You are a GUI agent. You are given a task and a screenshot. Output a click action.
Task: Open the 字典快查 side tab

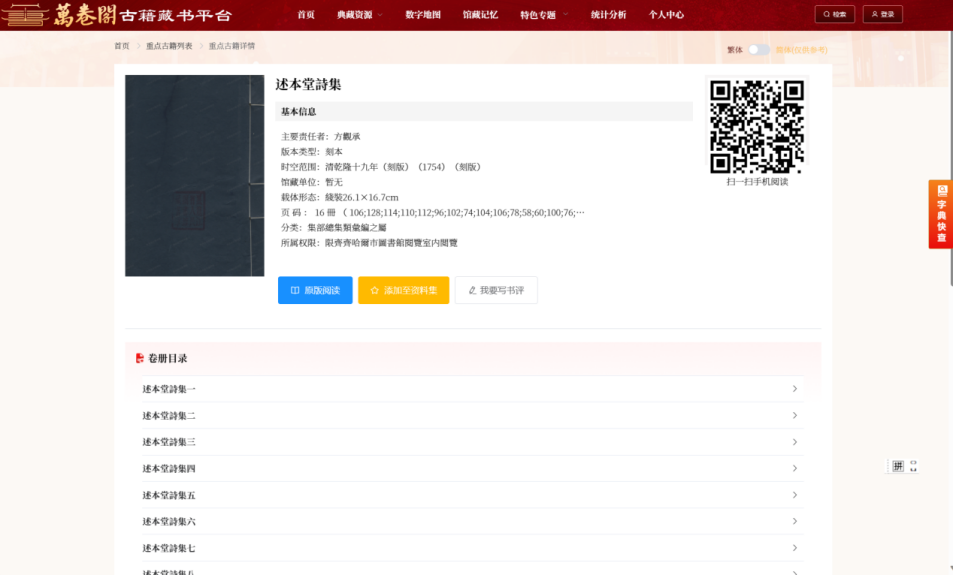pos(941,214)
